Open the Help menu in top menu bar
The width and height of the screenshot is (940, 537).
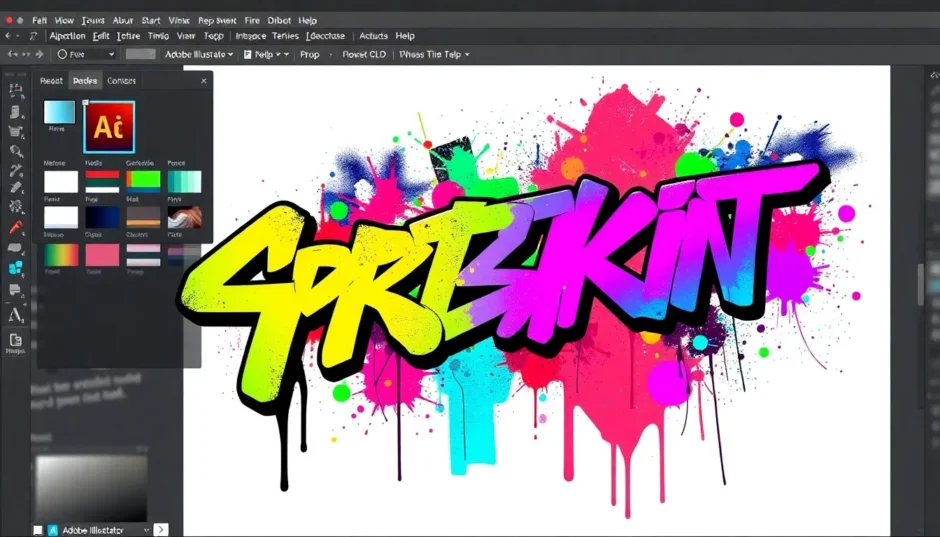(307, 20)
